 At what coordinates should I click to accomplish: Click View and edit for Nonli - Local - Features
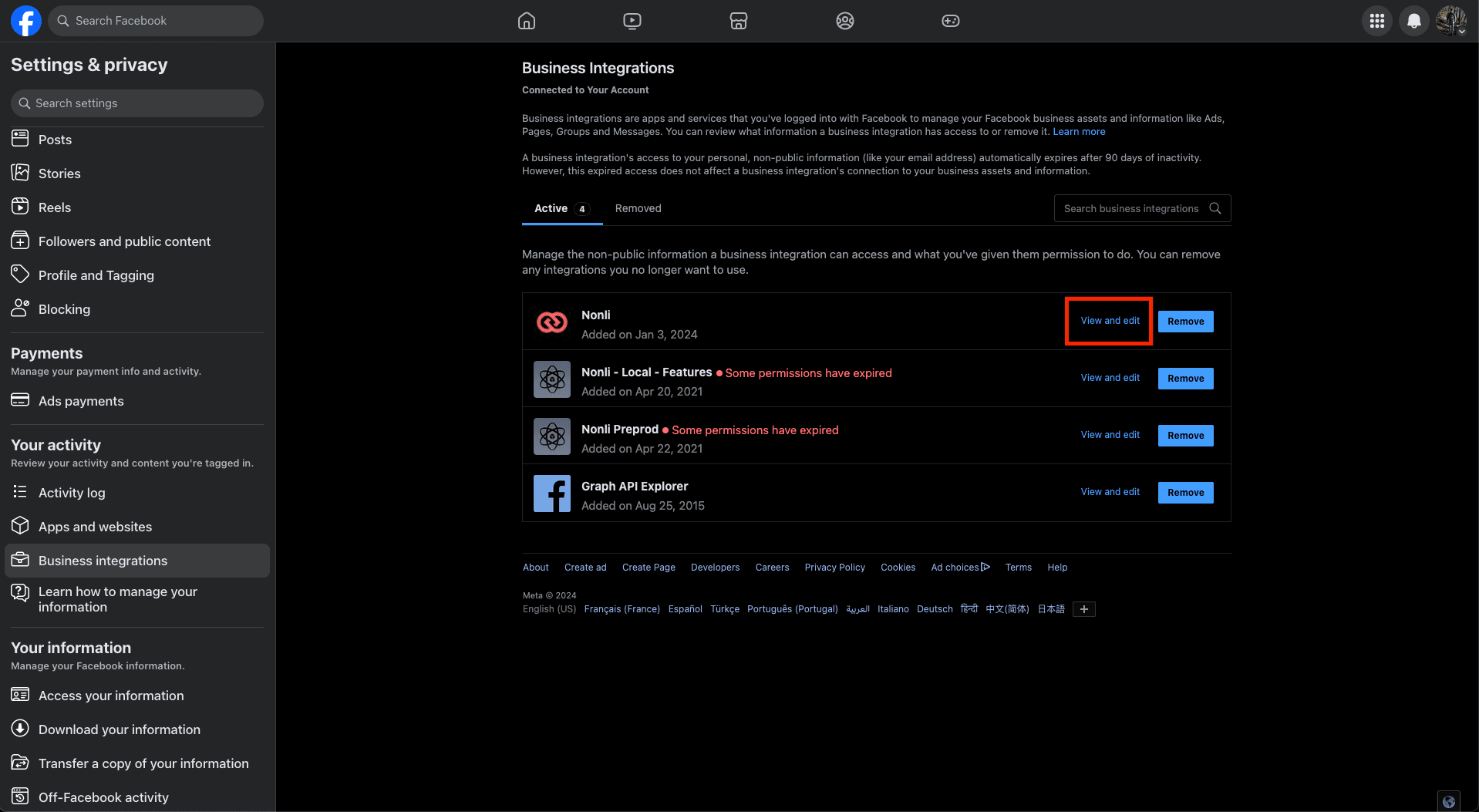tap(1110, 378)
